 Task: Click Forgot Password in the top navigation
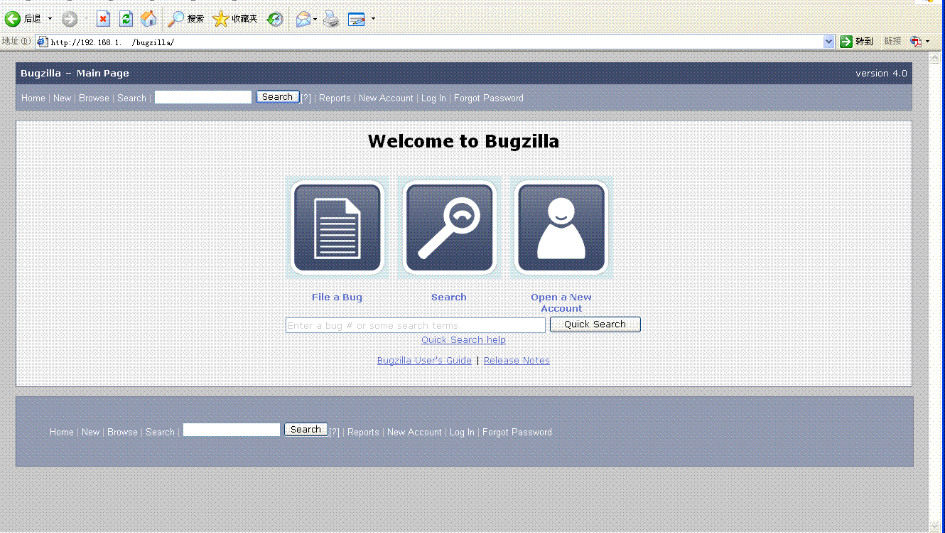tap(488, 98)
